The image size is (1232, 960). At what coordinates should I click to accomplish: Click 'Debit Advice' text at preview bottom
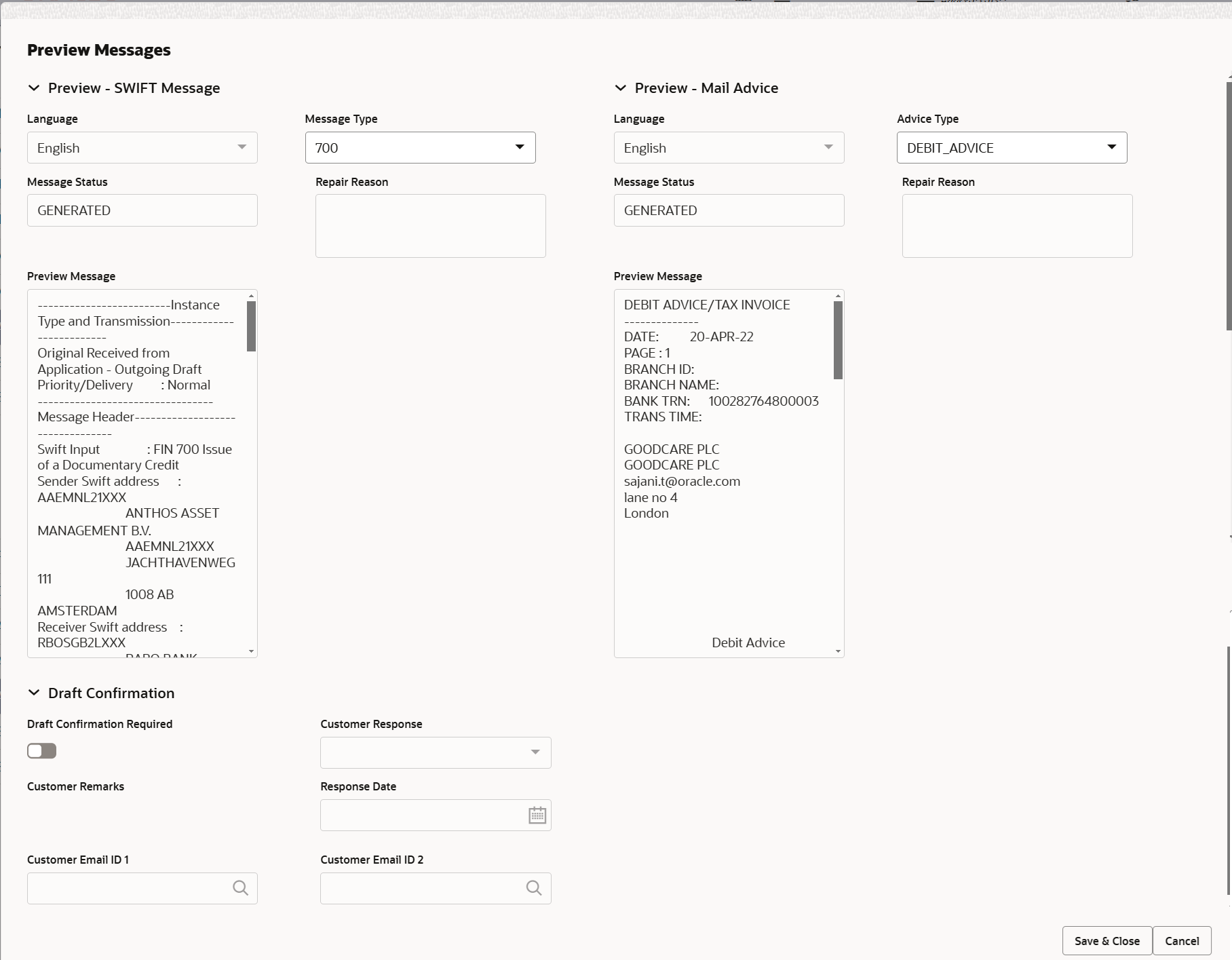[748, 642]
